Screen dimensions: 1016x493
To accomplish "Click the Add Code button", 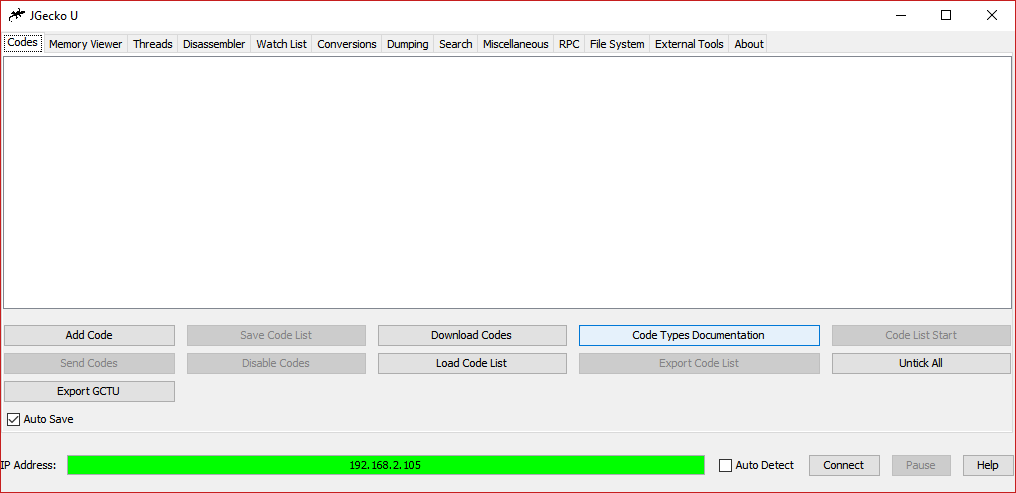I will click(89, 336).
